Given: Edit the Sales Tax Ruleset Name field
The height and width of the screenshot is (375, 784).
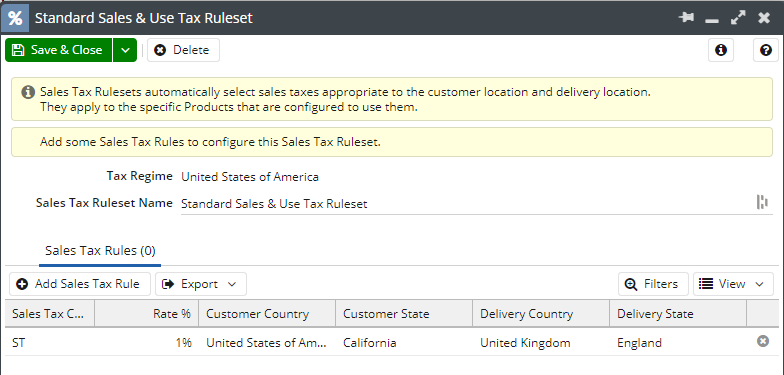Looking at the screenshot, I should [x=468, y=204].
